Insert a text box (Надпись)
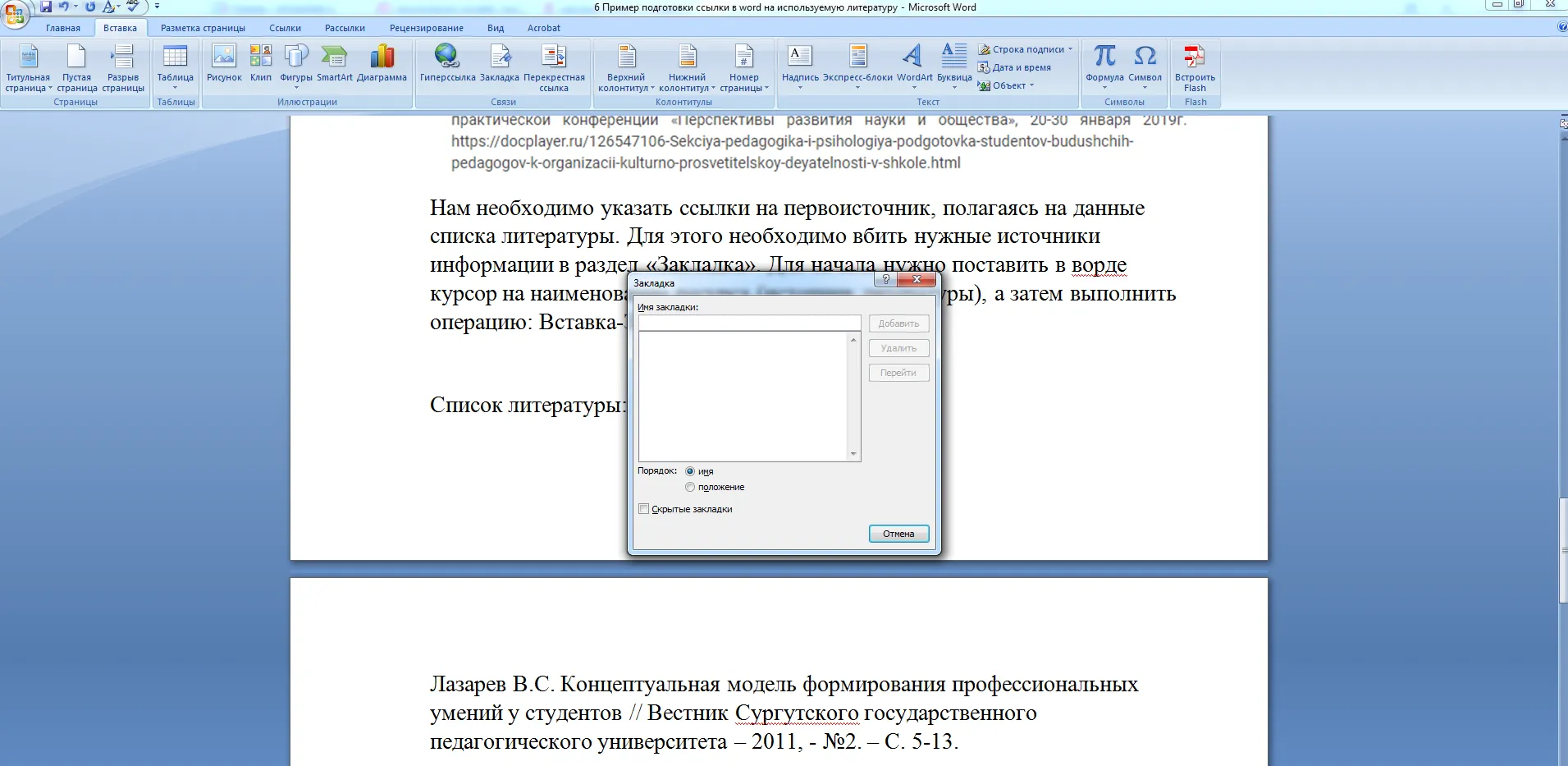Image resolution: width=1568 pixels, height=766 pixels. tap(800, 68)
